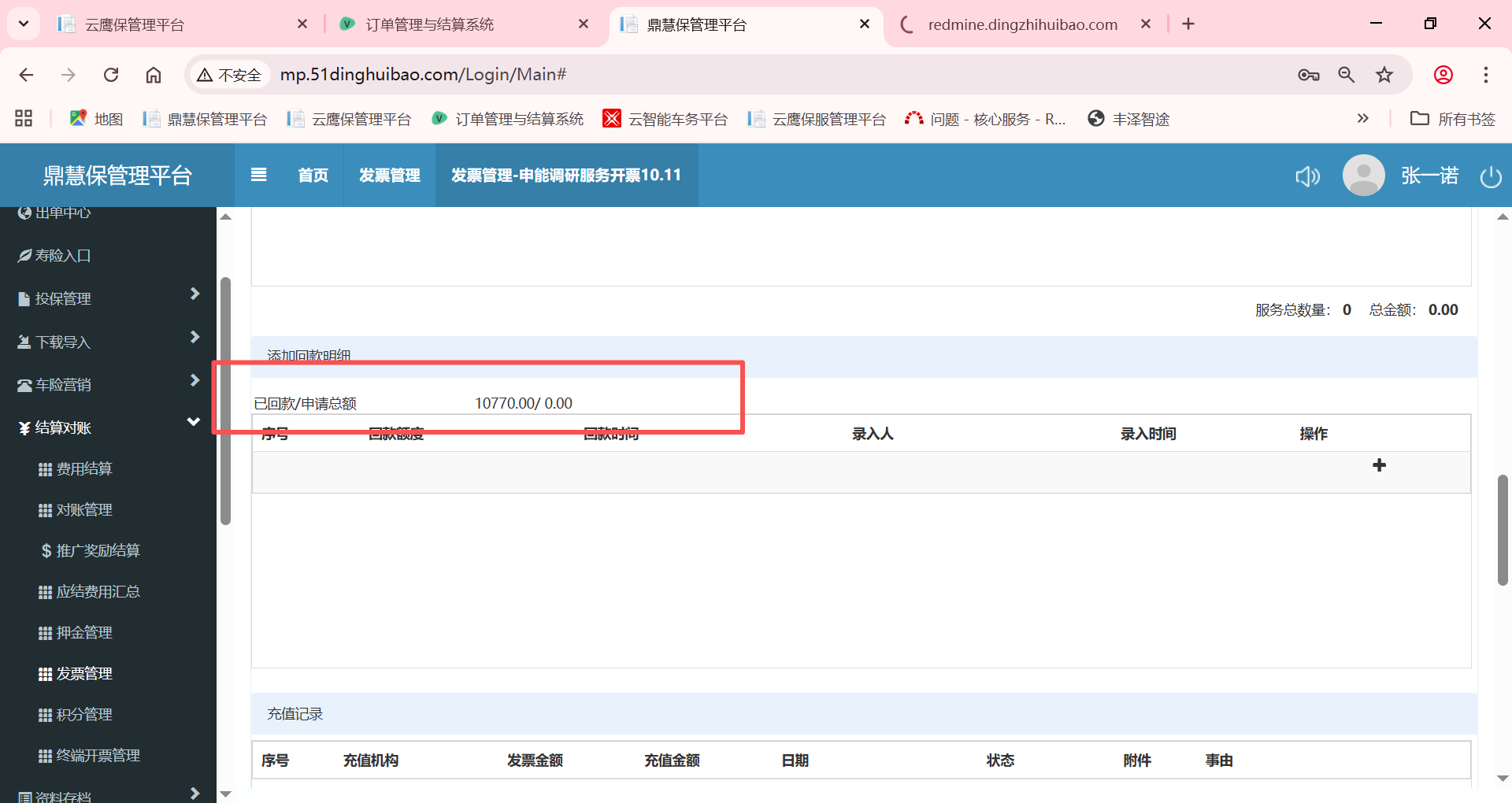Expand the 下载导入 sidebar menu
The image size is (1512, 803).
click(x=108, y=342)
